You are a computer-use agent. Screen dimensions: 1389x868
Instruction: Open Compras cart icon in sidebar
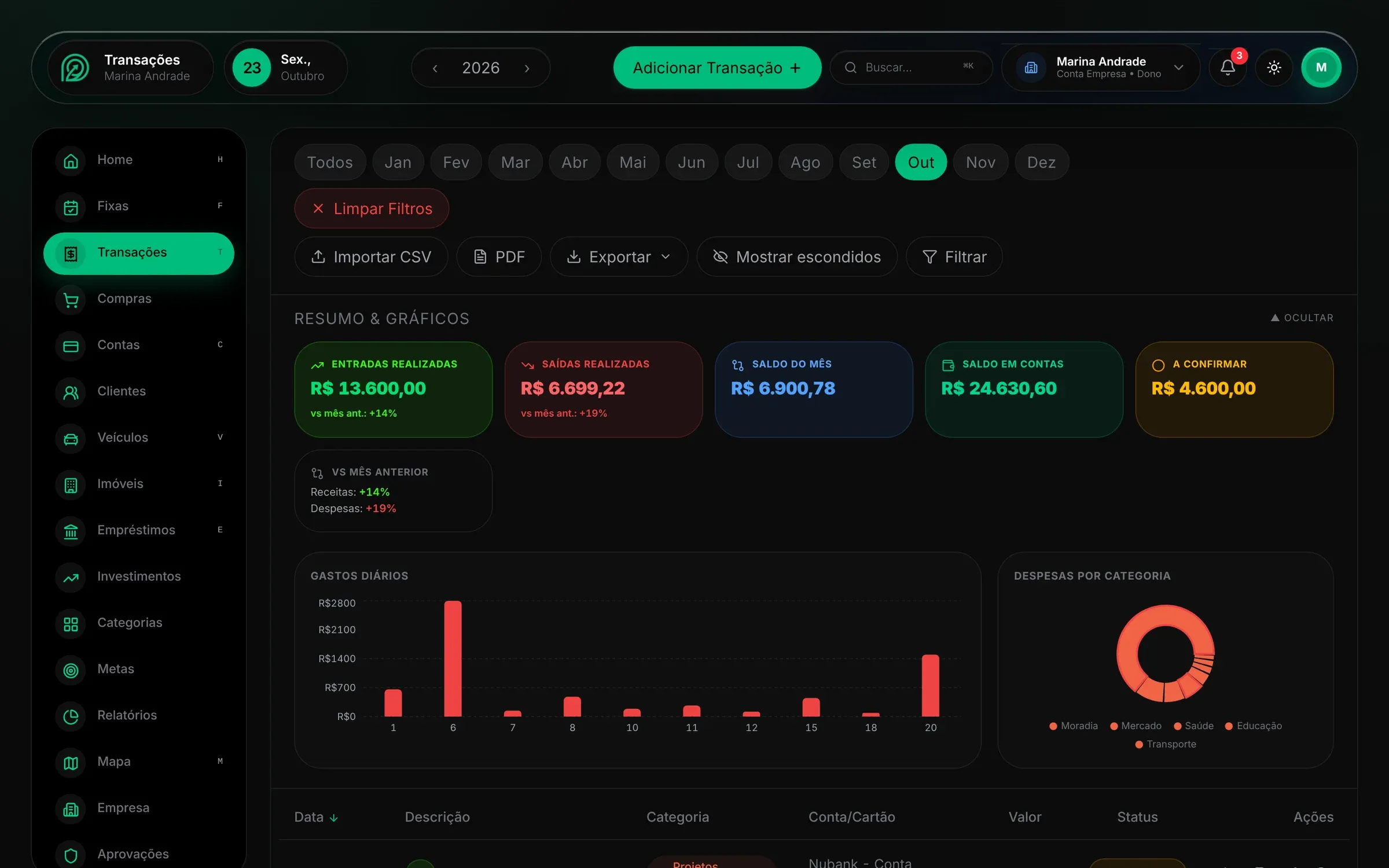tap(71, 299)
